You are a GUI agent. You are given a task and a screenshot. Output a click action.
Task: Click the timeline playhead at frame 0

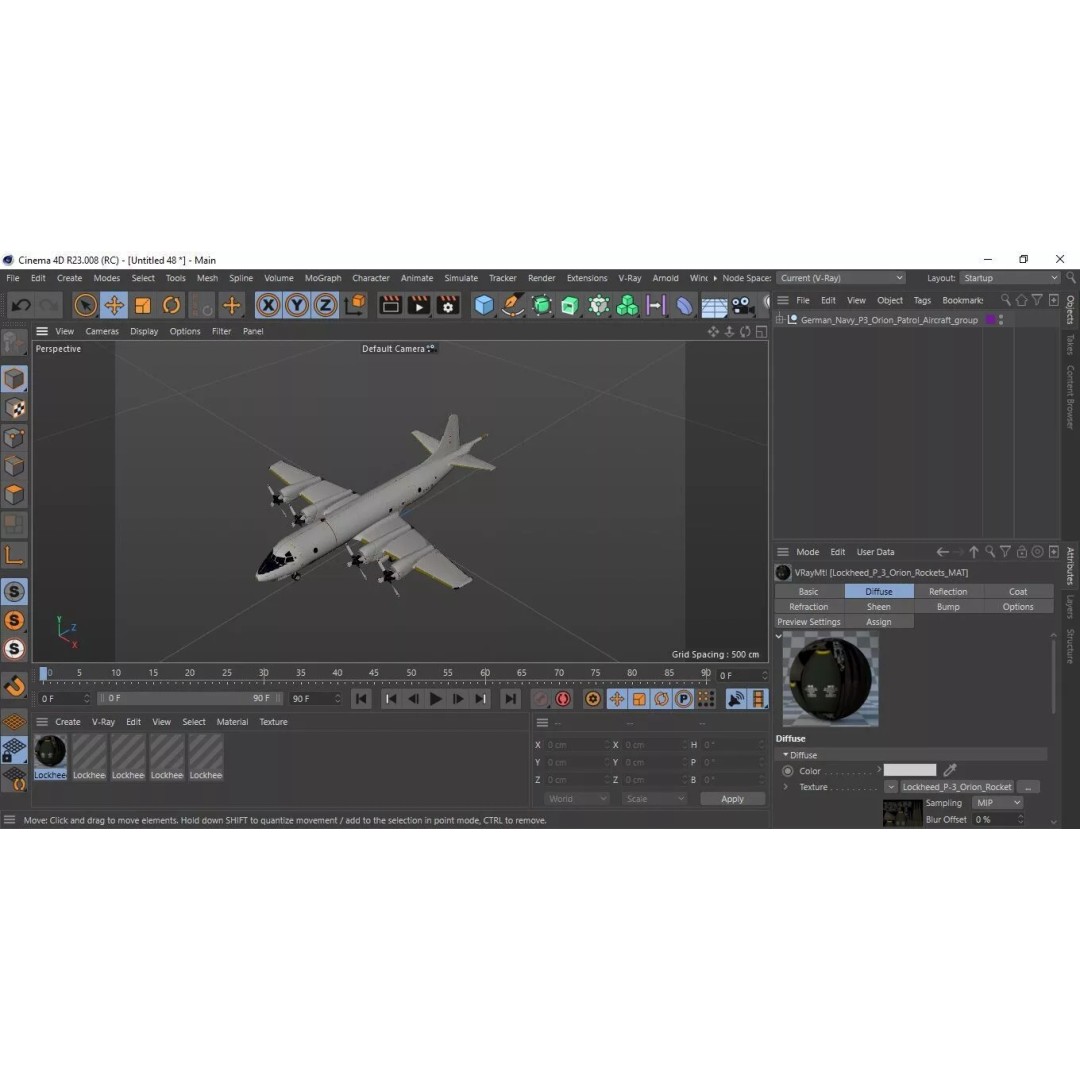44,673
